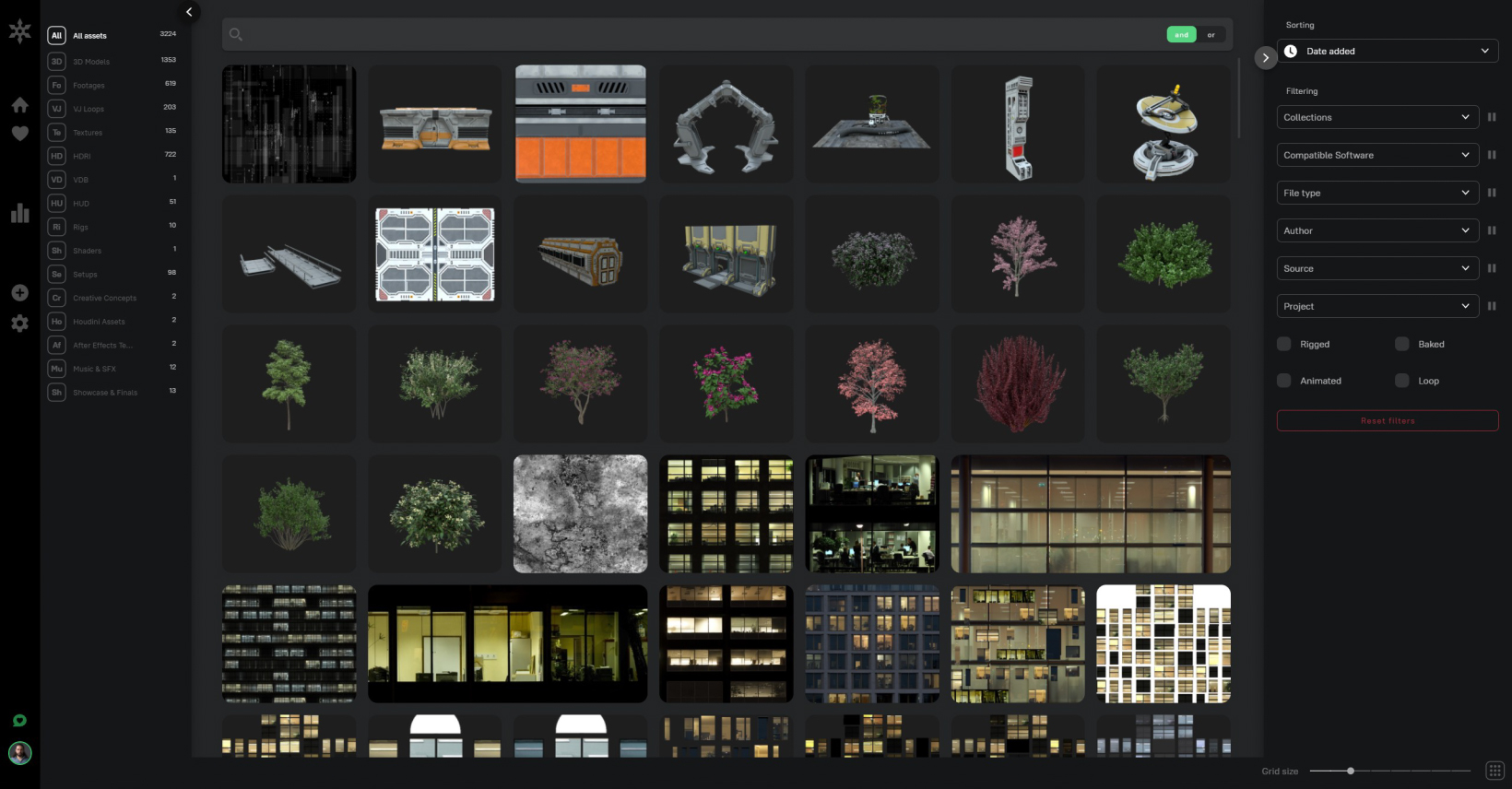The height and width of the screenshot is (789, 1512).
Task: Open the Date added sorting dropdown
Action: [x=1388, y=51]
